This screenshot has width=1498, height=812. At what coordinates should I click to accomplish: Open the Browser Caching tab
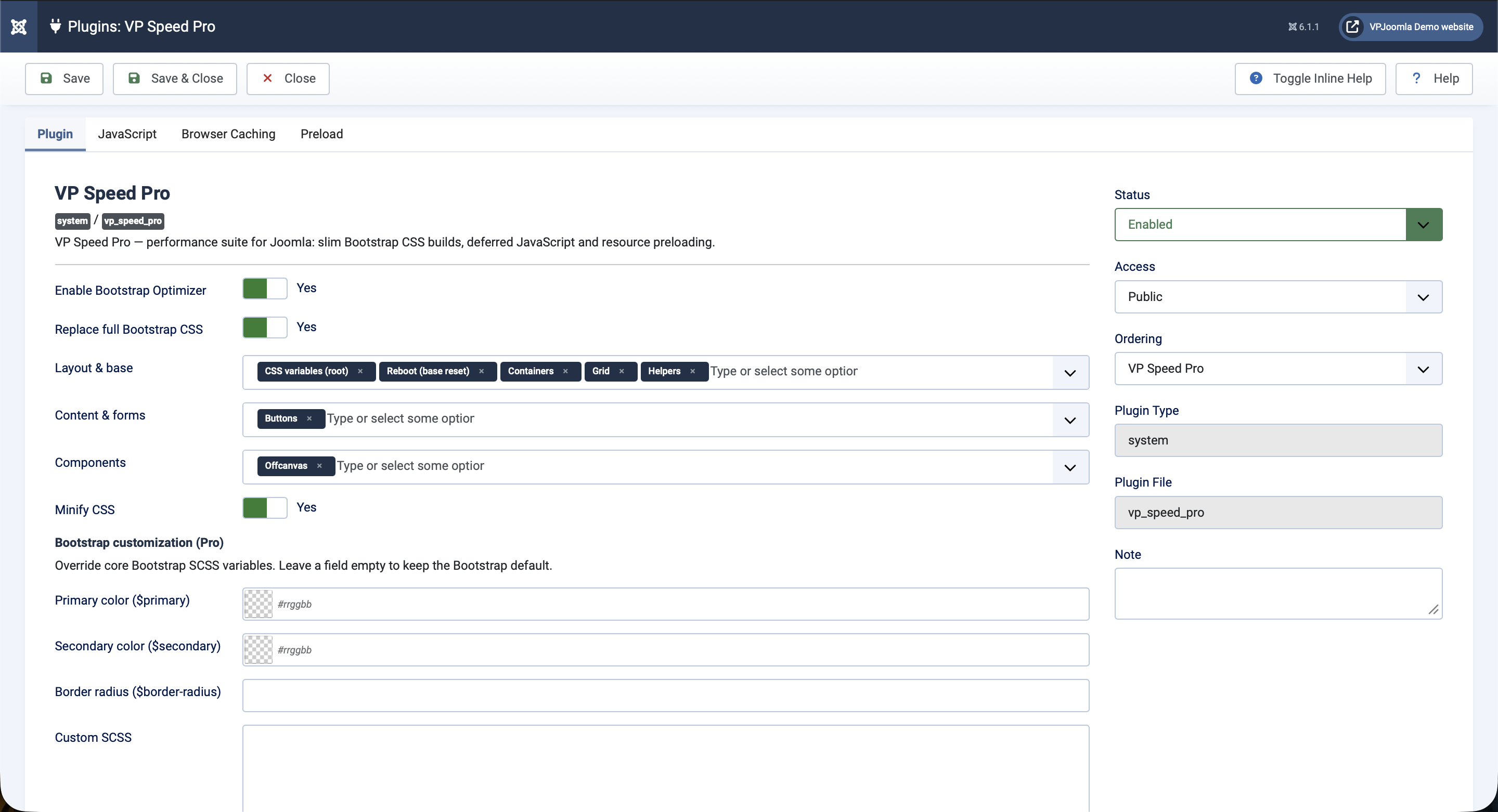click(x=228, y=134)
